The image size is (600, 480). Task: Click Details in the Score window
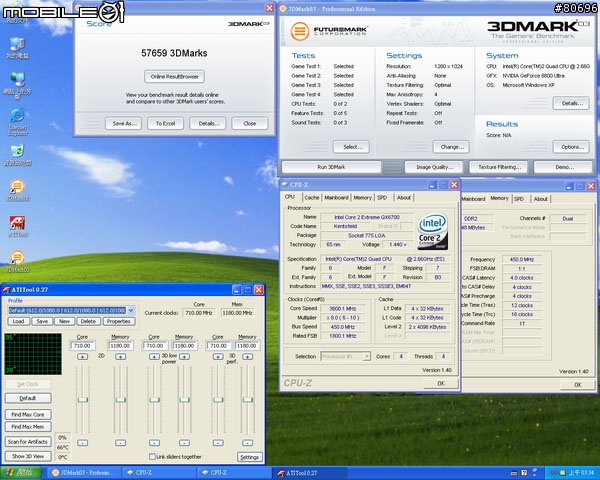[x=208, y=124]
